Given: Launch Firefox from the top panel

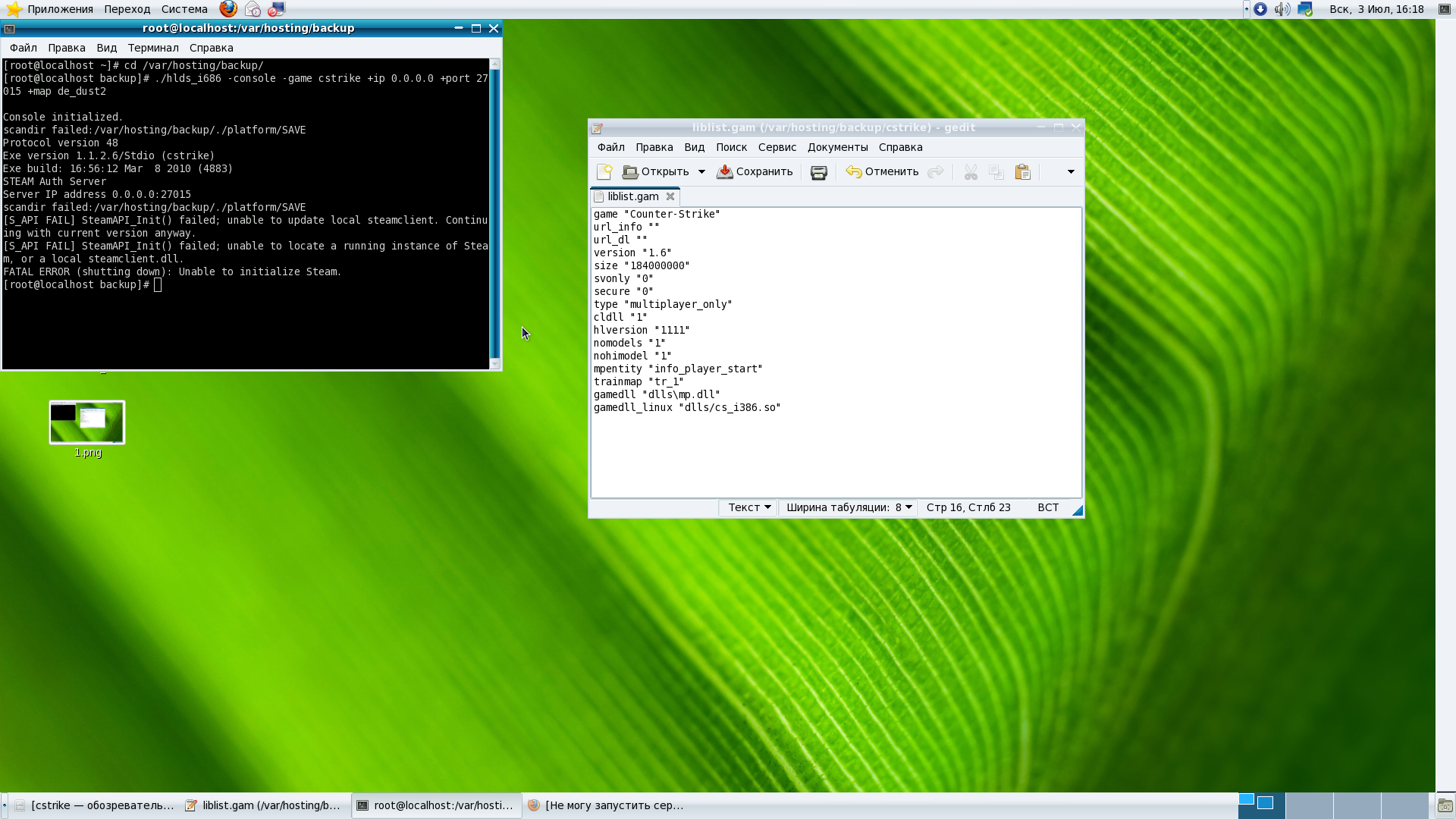Looking at the screenshot, I should (x=228, y=9).
